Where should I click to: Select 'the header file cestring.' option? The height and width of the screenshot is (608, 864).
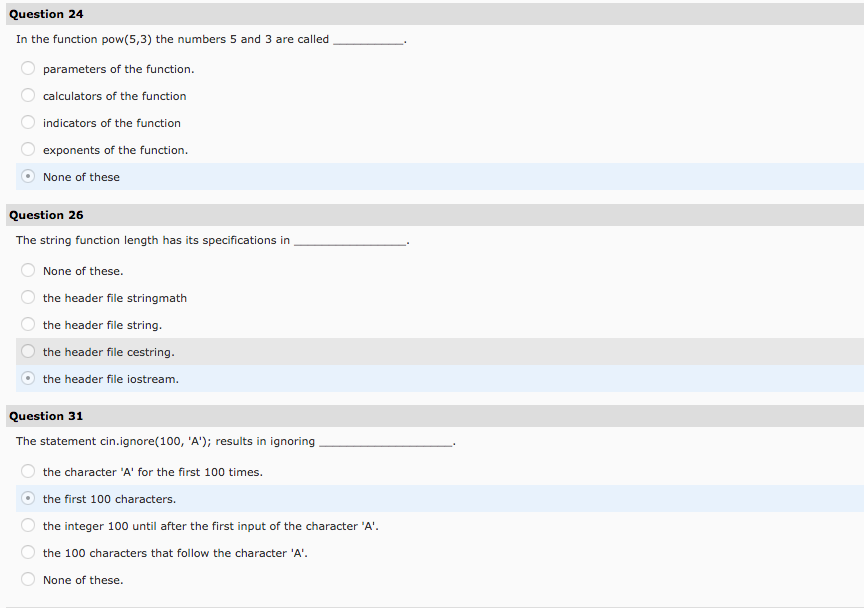coord(27,351)
